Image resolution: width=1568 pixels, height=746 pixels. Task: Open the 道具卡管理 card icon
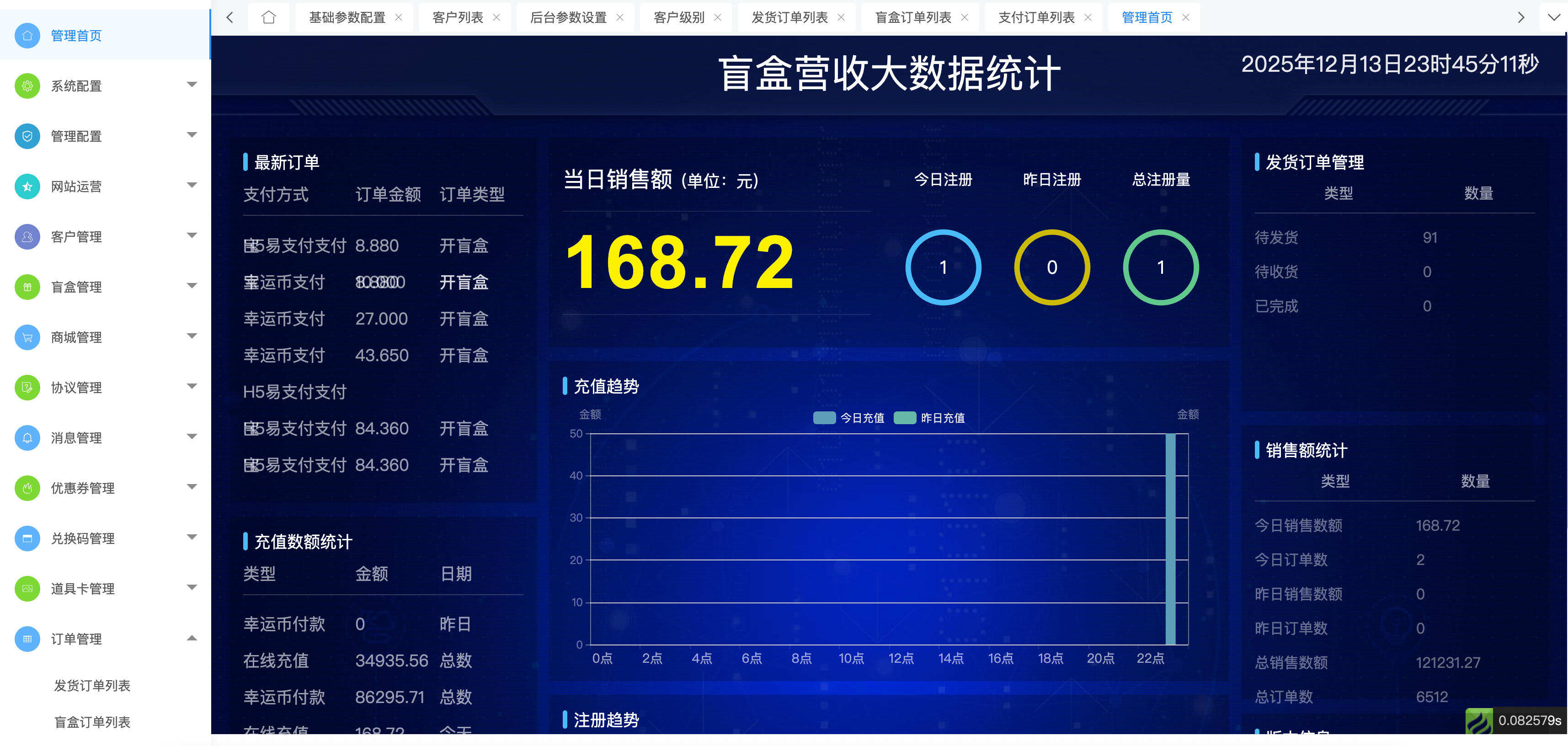coord(27,588)
